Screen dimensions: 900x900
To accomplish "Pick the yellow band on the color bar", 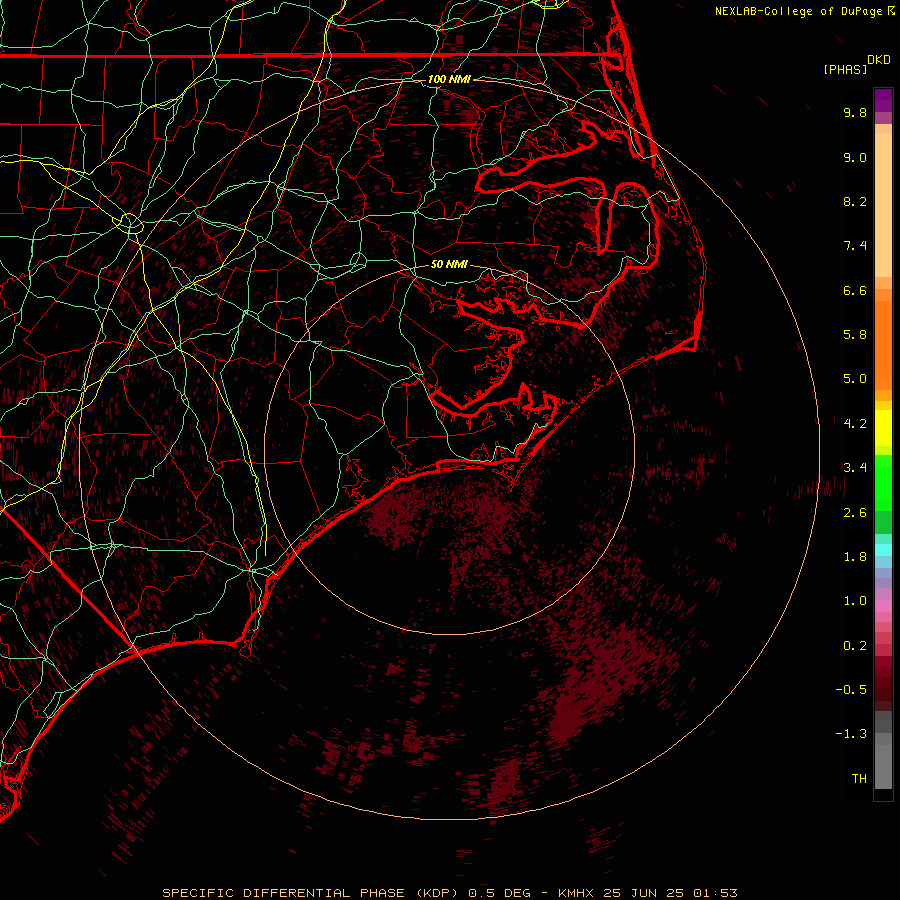I will point(883,428).
